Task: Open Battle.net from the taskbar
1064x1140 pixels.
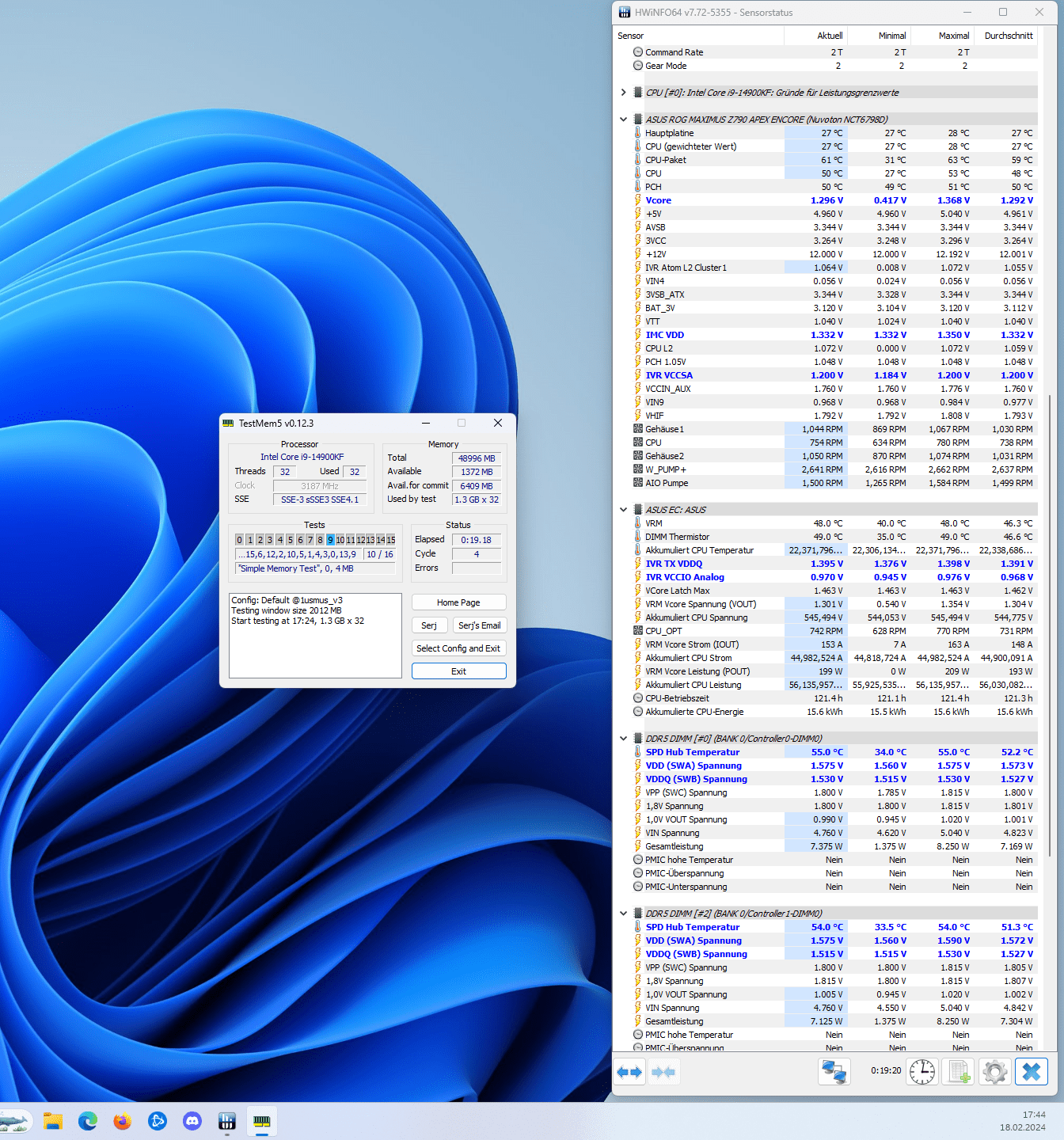Action: (158, 1121)
